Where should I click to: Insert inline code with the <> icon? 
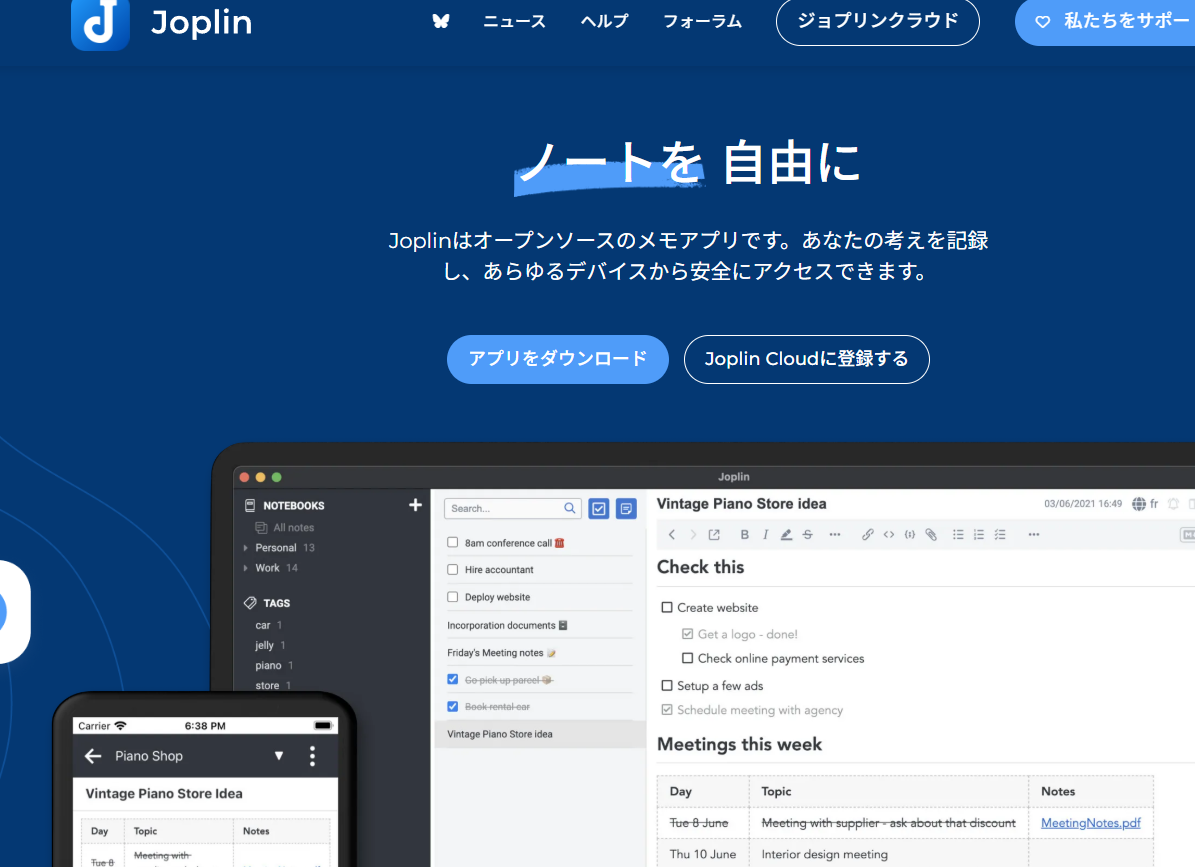(889, 535)
